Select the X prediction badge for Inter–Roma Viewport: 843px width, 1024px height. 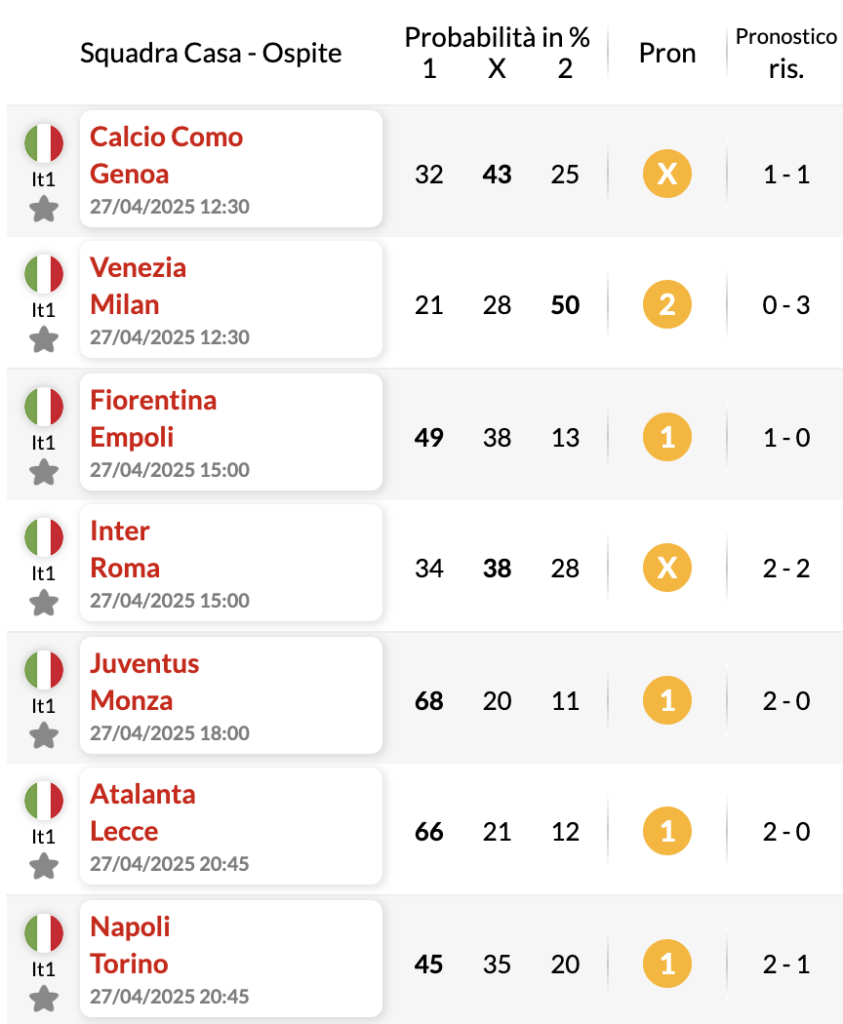[667, 568]
